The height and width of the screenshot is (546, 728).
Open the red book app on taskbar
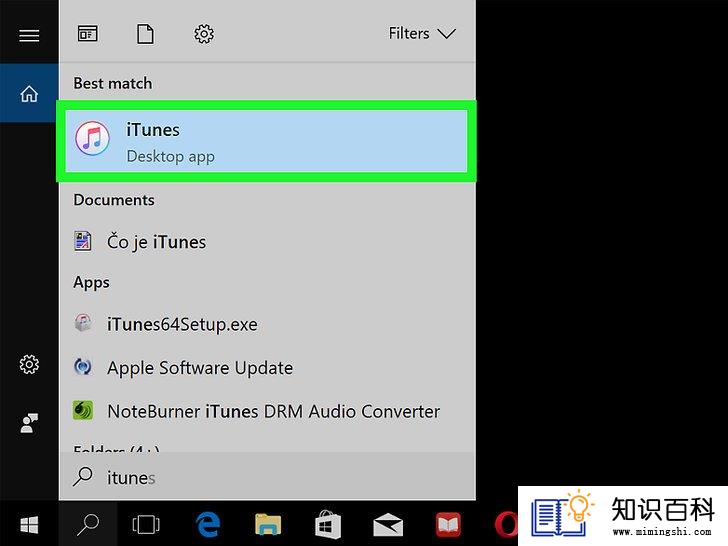coord(448,525)
